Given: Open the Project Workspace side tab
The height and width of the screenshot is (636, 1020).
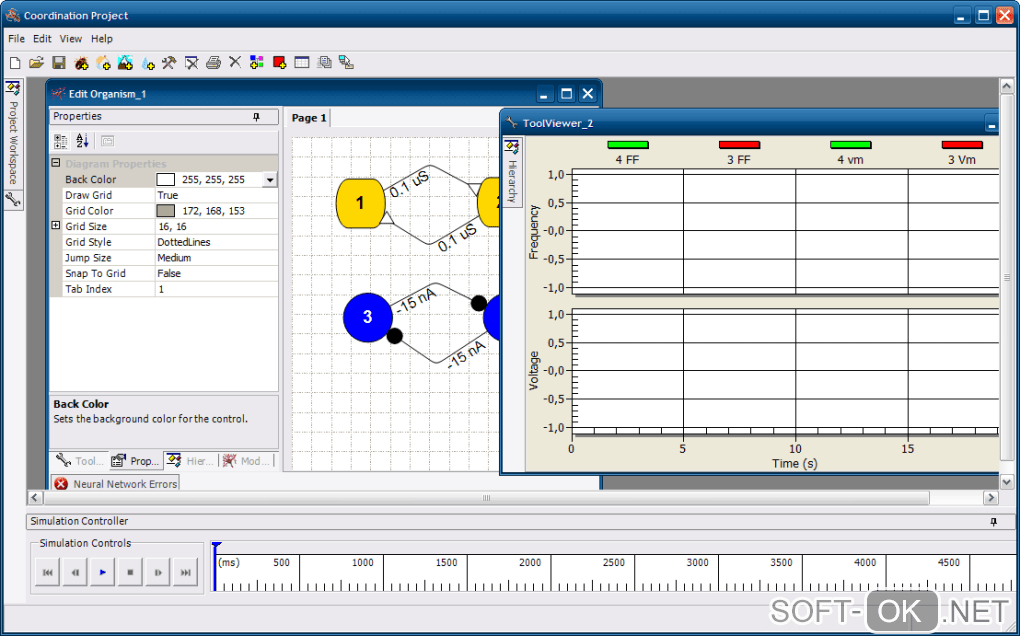Looking at the screenshot, I should coord(13,133).
